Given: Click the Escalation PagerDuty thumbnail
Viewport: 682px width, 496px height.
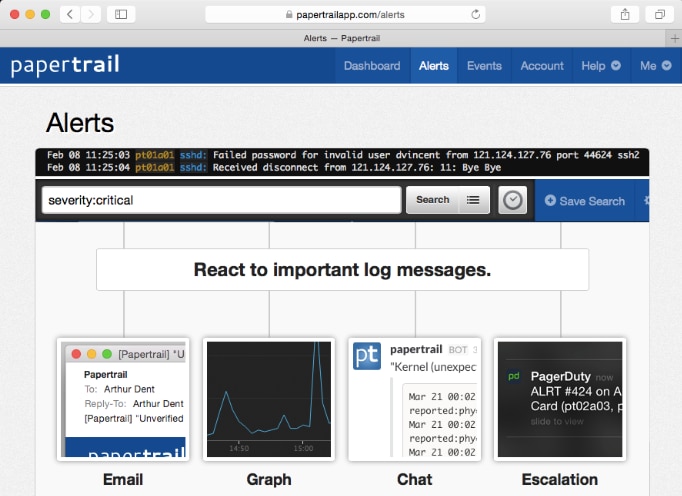Looking at the screenshot, I should tap(560, 399).
